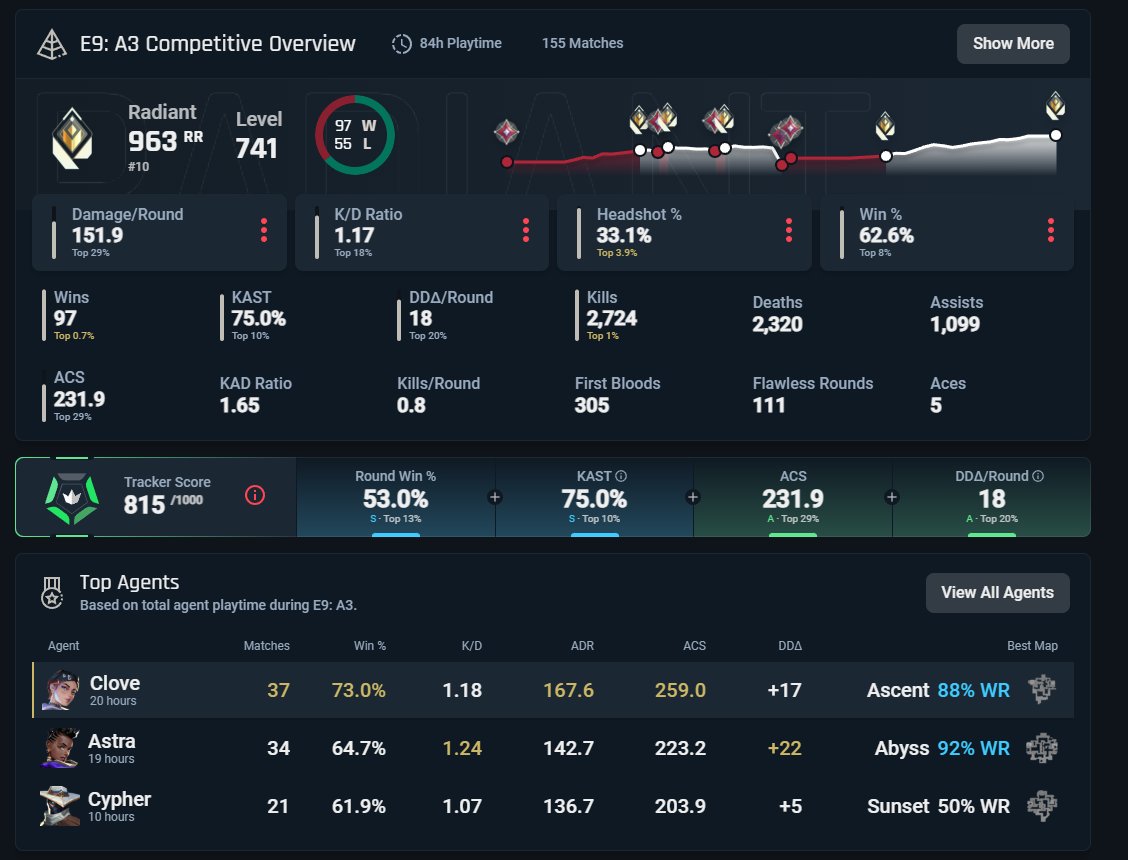Select the Astra agent name
The height and width of the screenshot is (860, 1128).
(112, 741)
